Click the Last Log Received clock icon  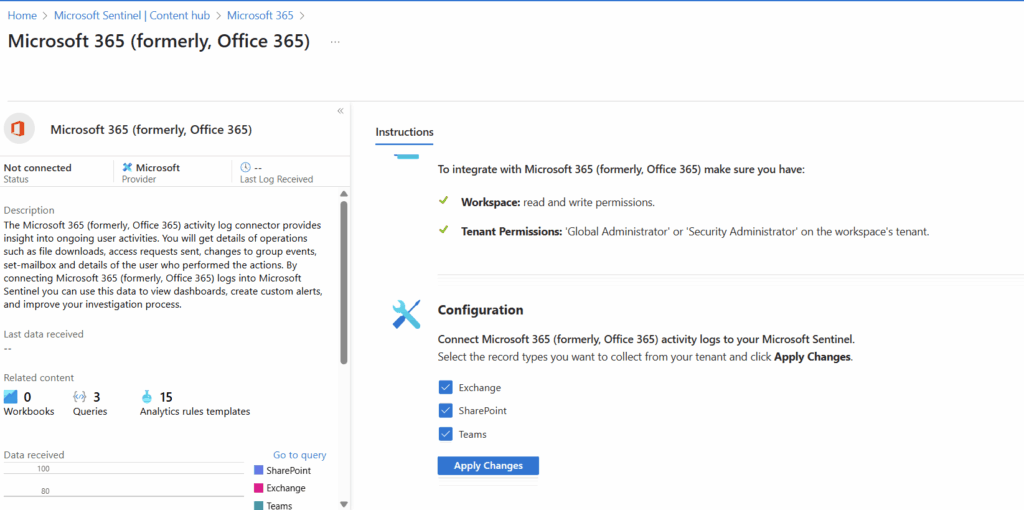tap(246, 167)
